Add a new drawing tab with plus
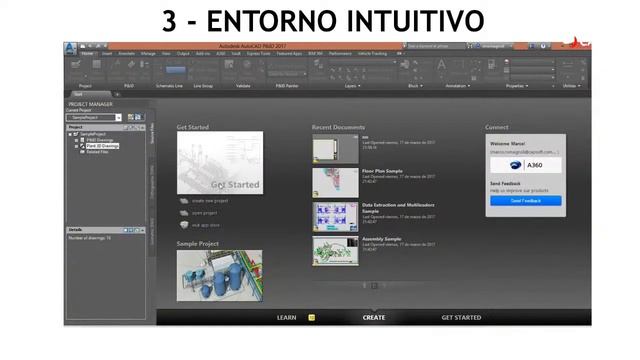Screen dimensions: 640x360 coord(117,94)
